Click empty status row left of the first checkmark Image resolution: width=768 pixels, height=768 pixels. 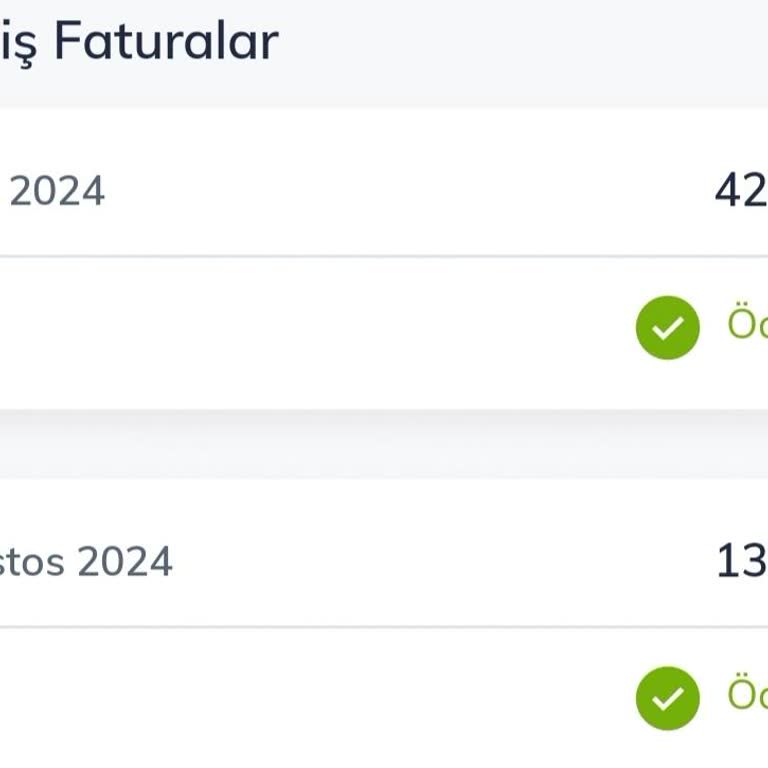(300, 330)
